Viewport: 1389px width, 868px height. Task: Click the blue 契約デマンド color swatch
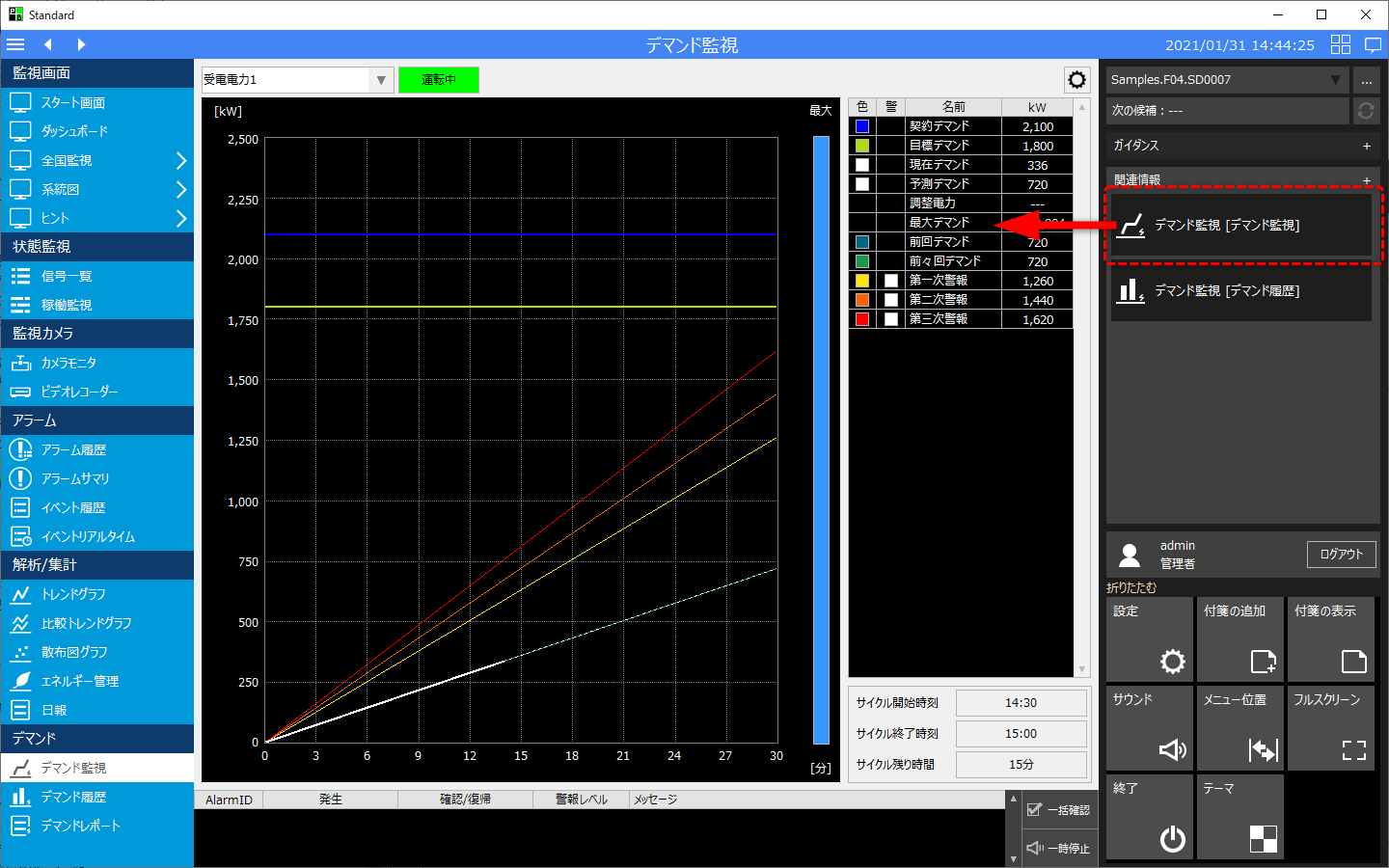click(x=862, y=126)
